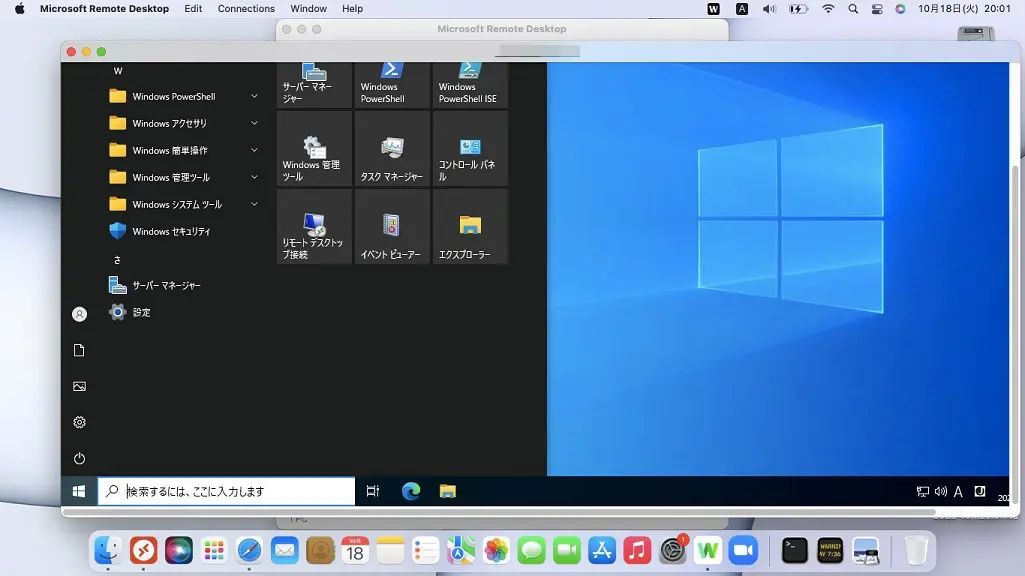
Task: Open the Explorer tile in Start menu
Action: (470, 227)
